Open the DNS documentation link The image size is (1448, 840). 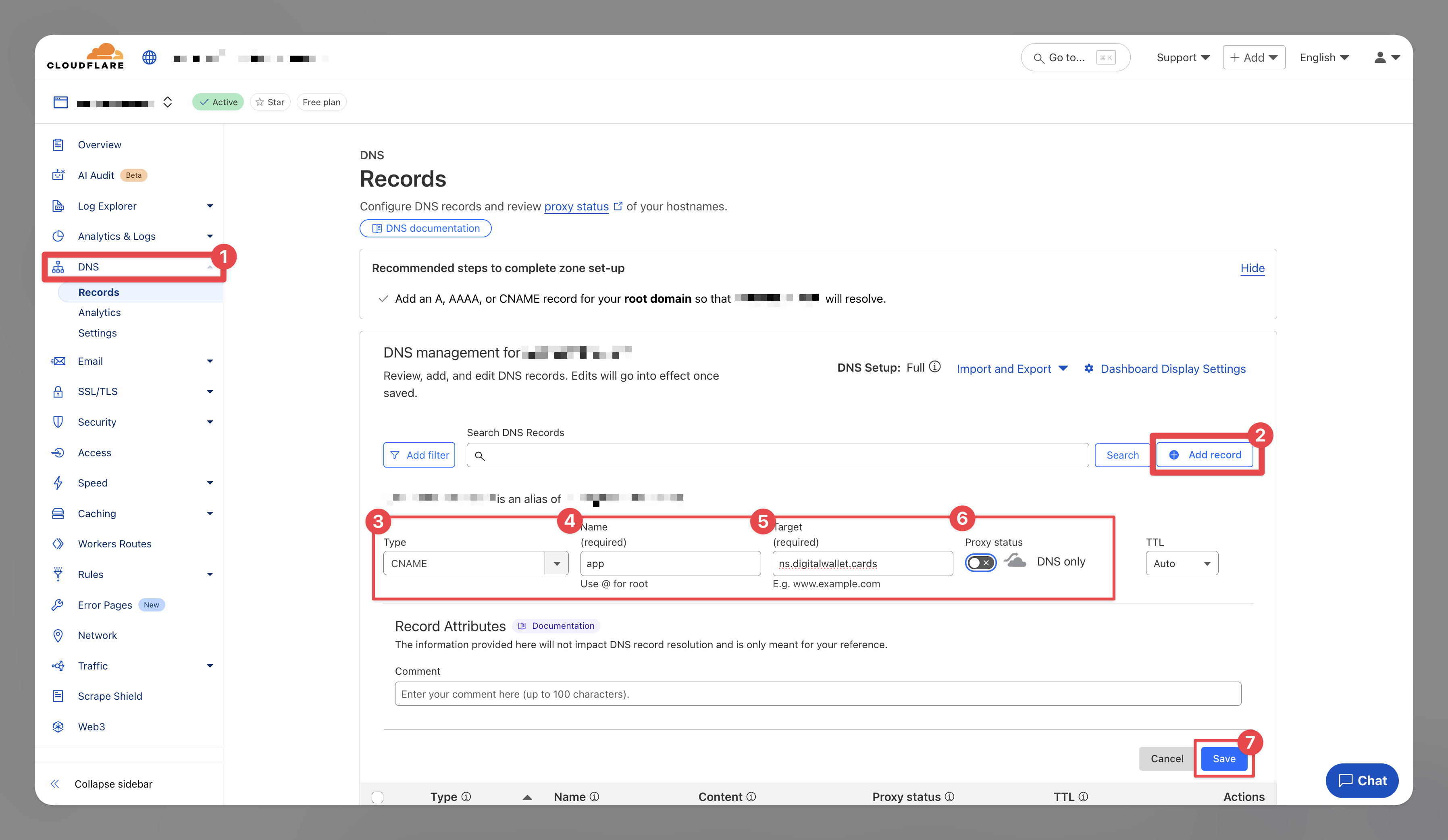pyautogui.click(x=425, y=228)
